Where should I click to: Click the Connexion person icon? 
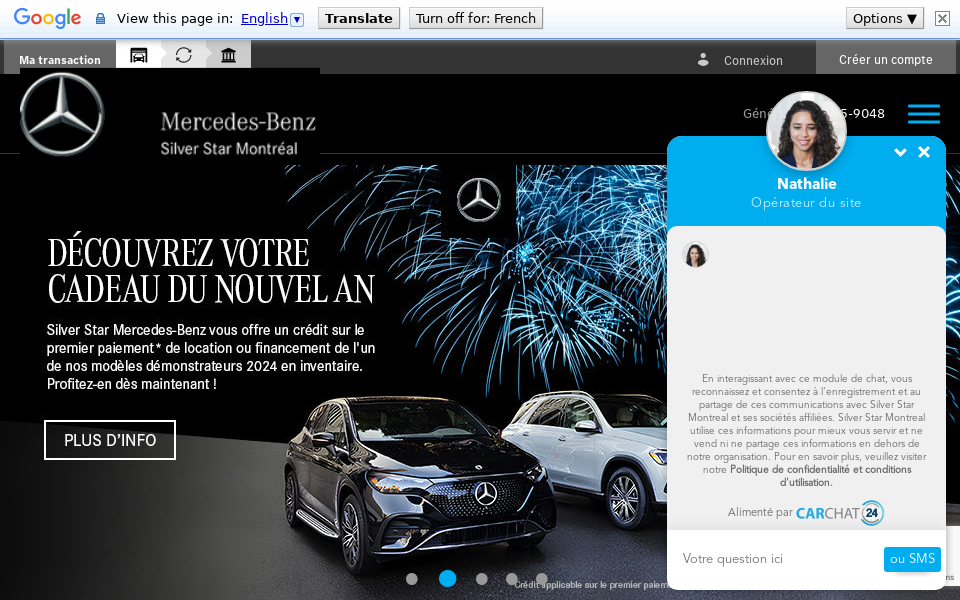(x=703, y=60)
